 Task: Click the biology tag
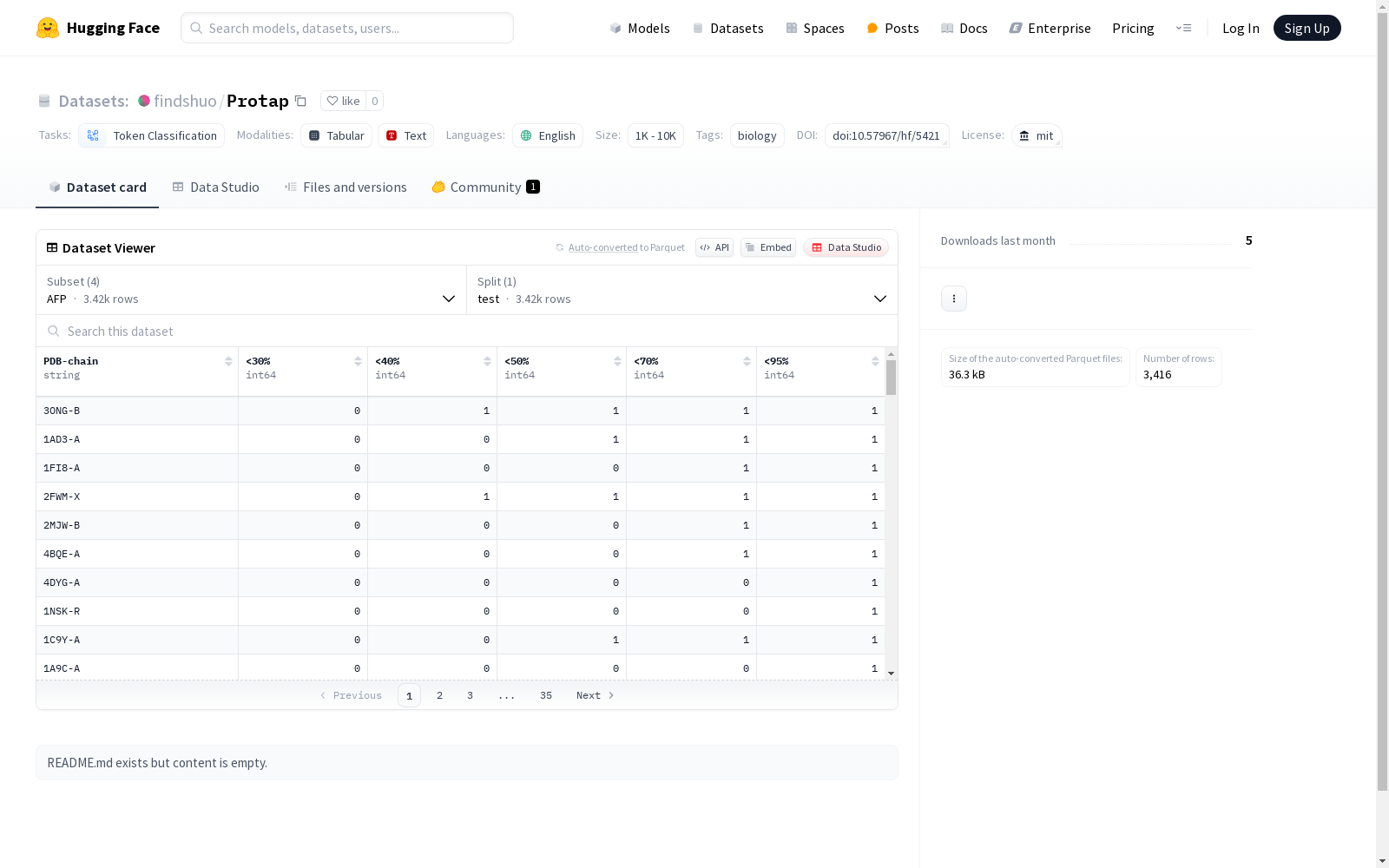(757, 135)
